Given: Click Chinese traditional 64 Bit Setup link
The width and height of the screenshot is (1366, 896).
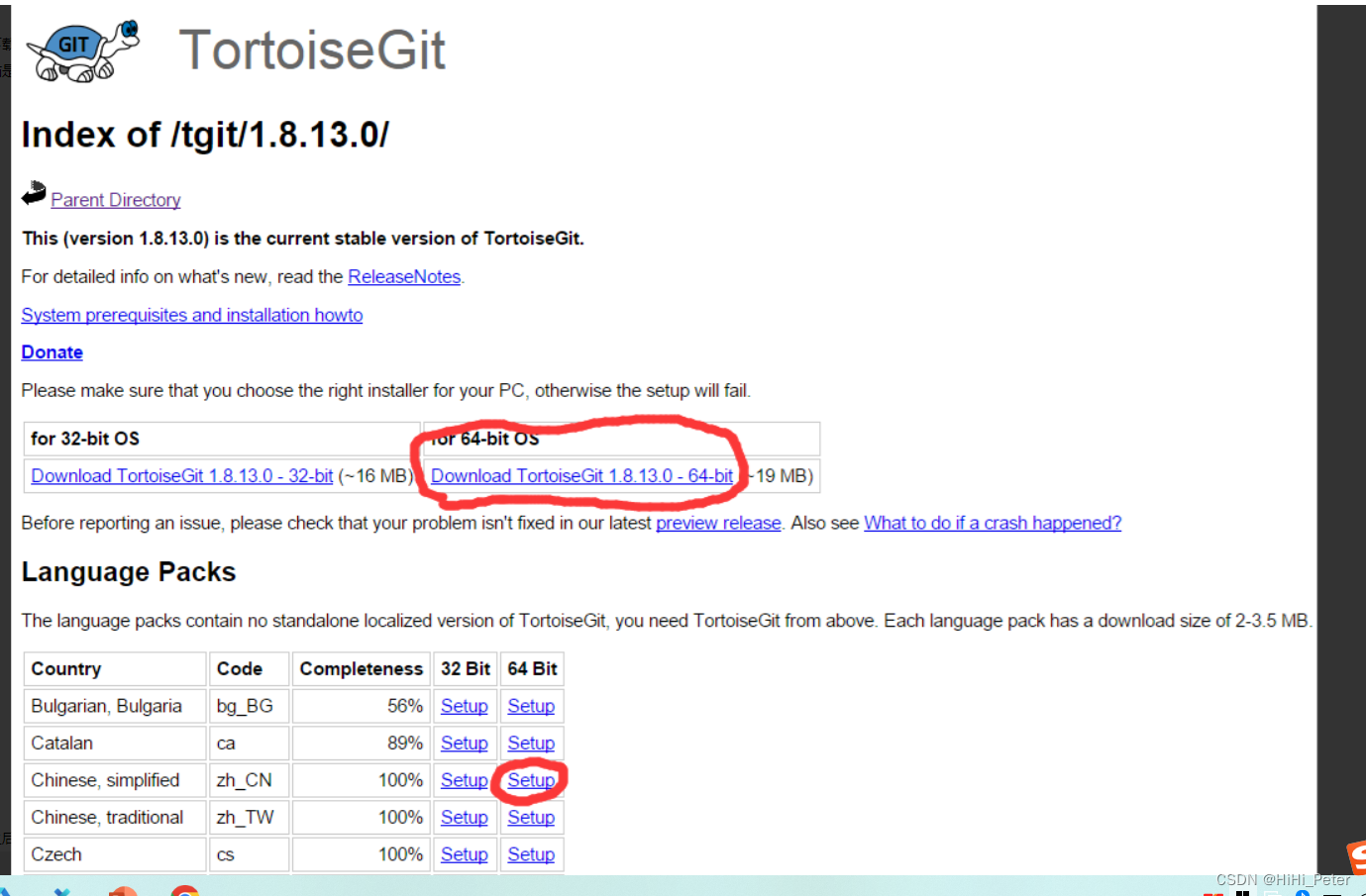Looking at the screenshot, I should click(x=531, y=818).
